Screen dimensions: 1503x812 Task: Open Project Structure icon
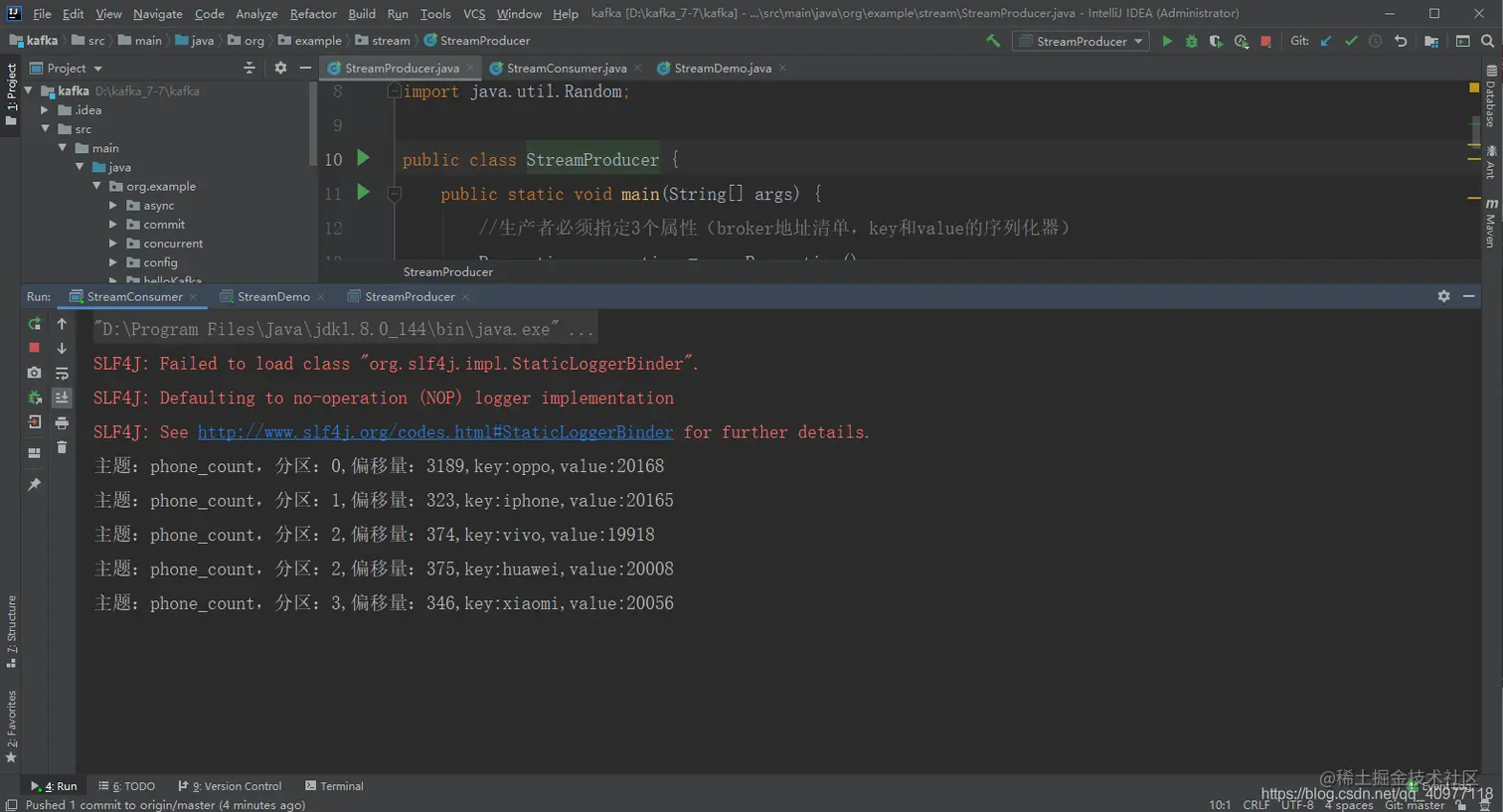tap(1431, 41)
